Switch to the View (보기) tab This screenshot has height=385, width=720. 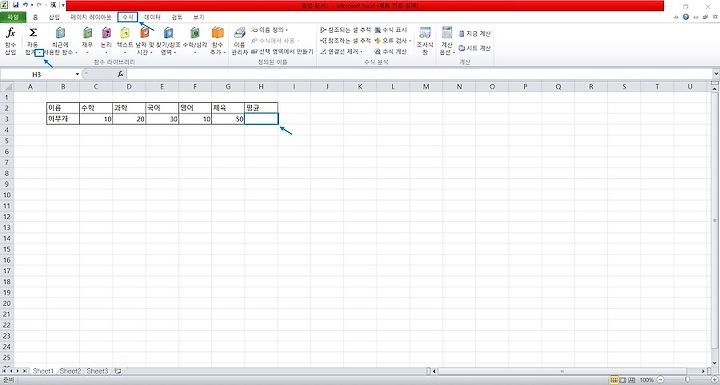[198, 17]
